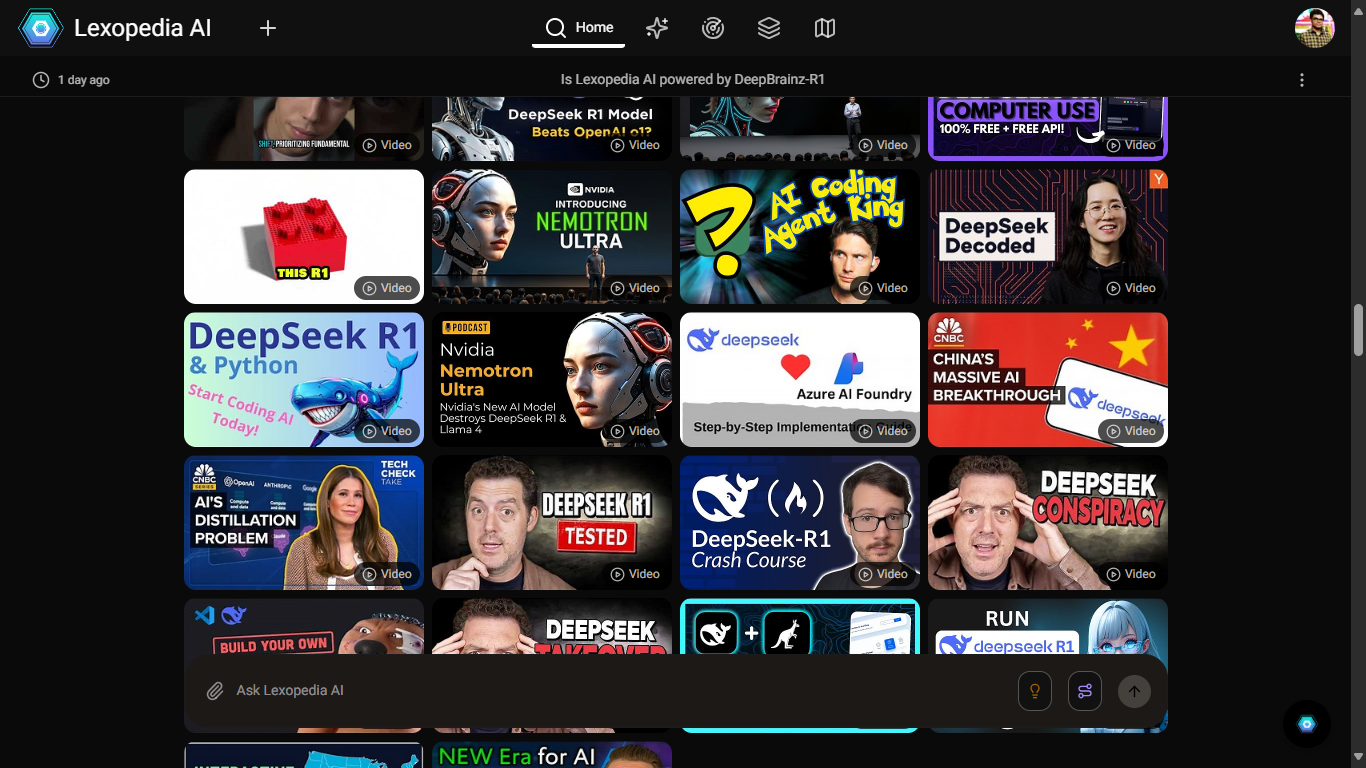The image size is (1366, 768).
Task: Open the Home tab
Action: point(579,28)
